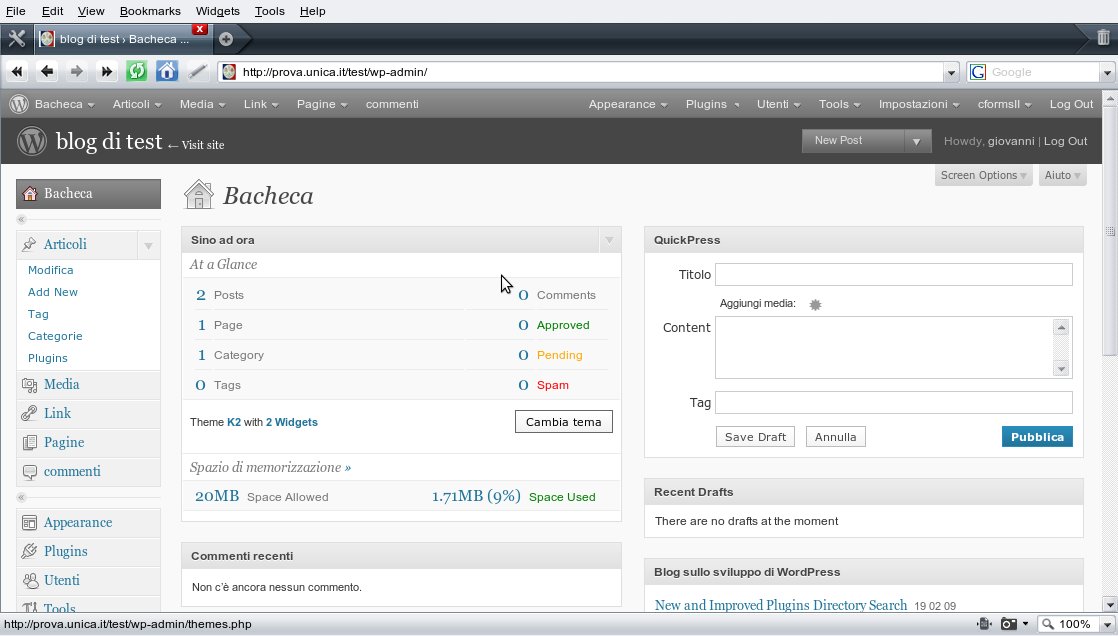Click the QuickPress Titolo field
This screenshot has height=636, width=1118.
coord(893,275)
